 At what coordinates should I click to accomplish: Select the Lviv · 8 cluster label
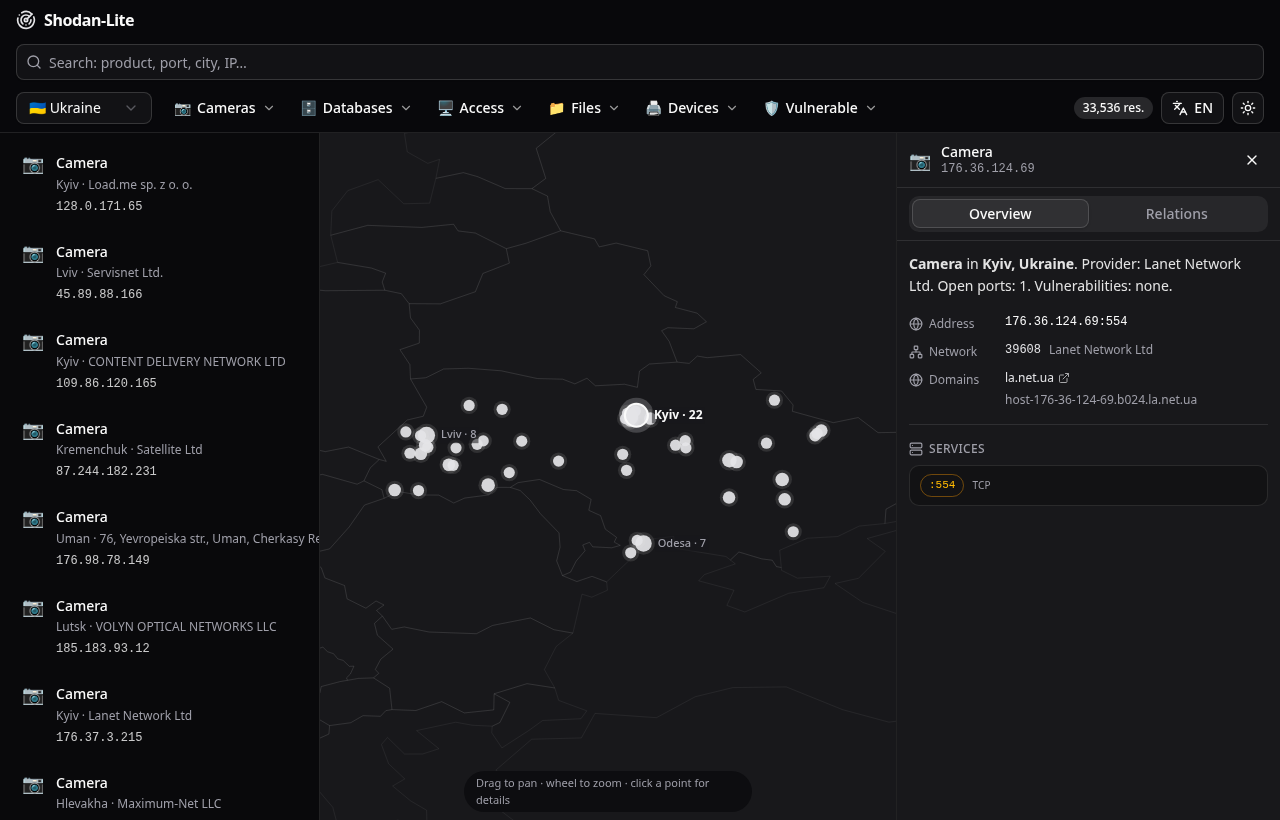pos(459,434)
